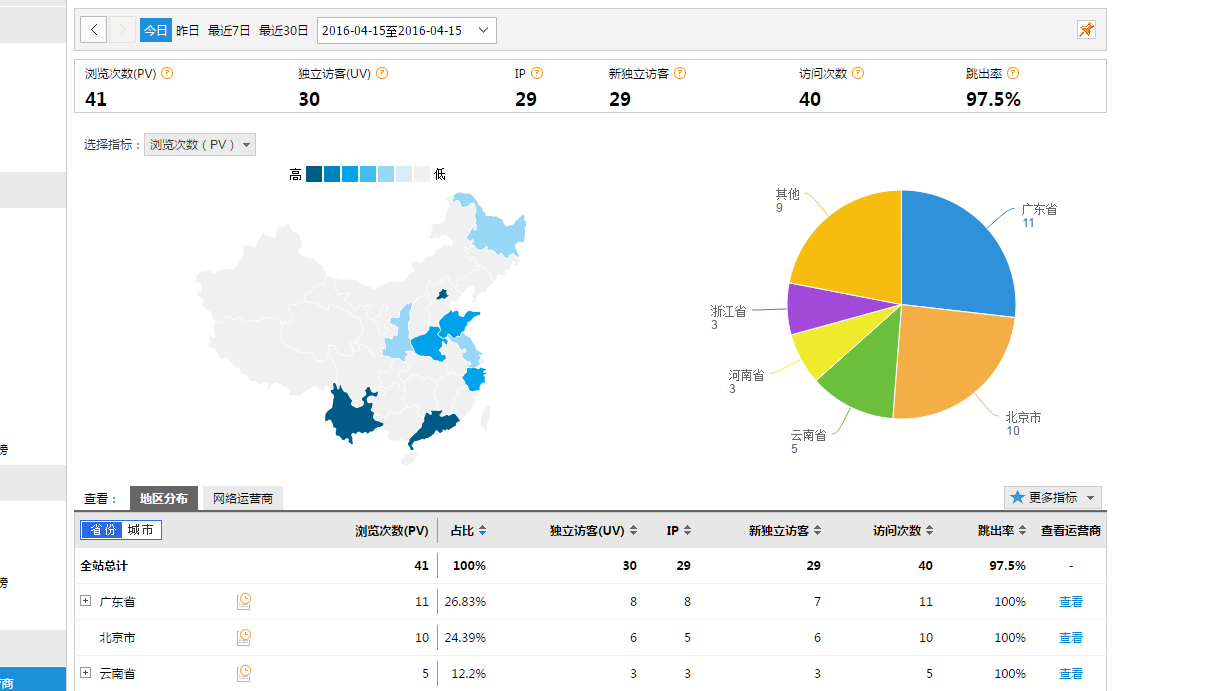Viewport: 1218px width, 691px height.
Task: Select 今日 date tab
Action: [x=155, y=30]
